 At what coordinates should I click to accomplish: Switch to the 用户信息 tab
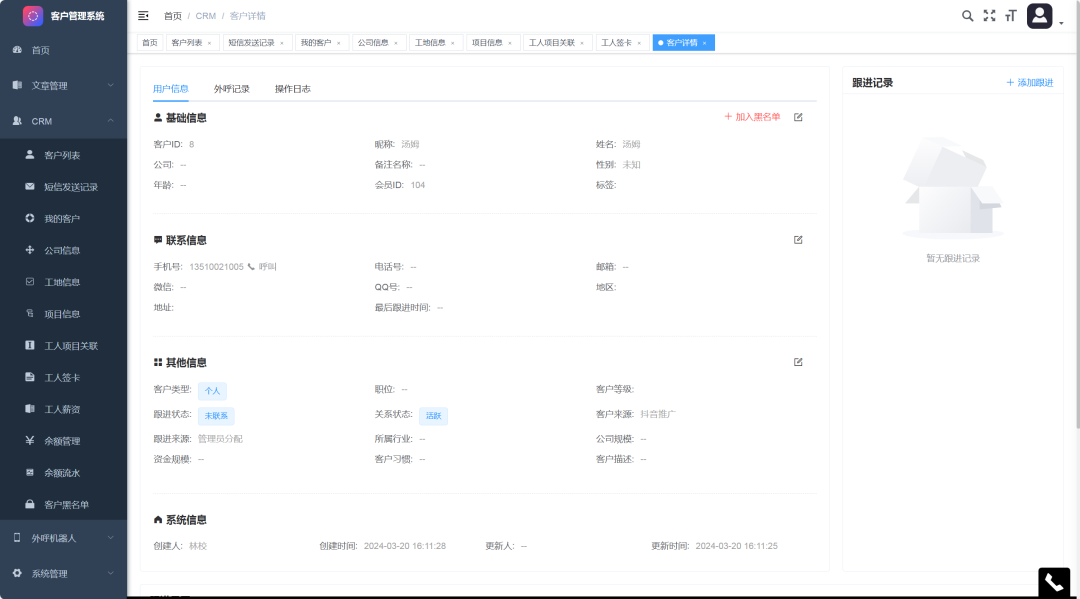pyautogui.click(x=171, y=89)
